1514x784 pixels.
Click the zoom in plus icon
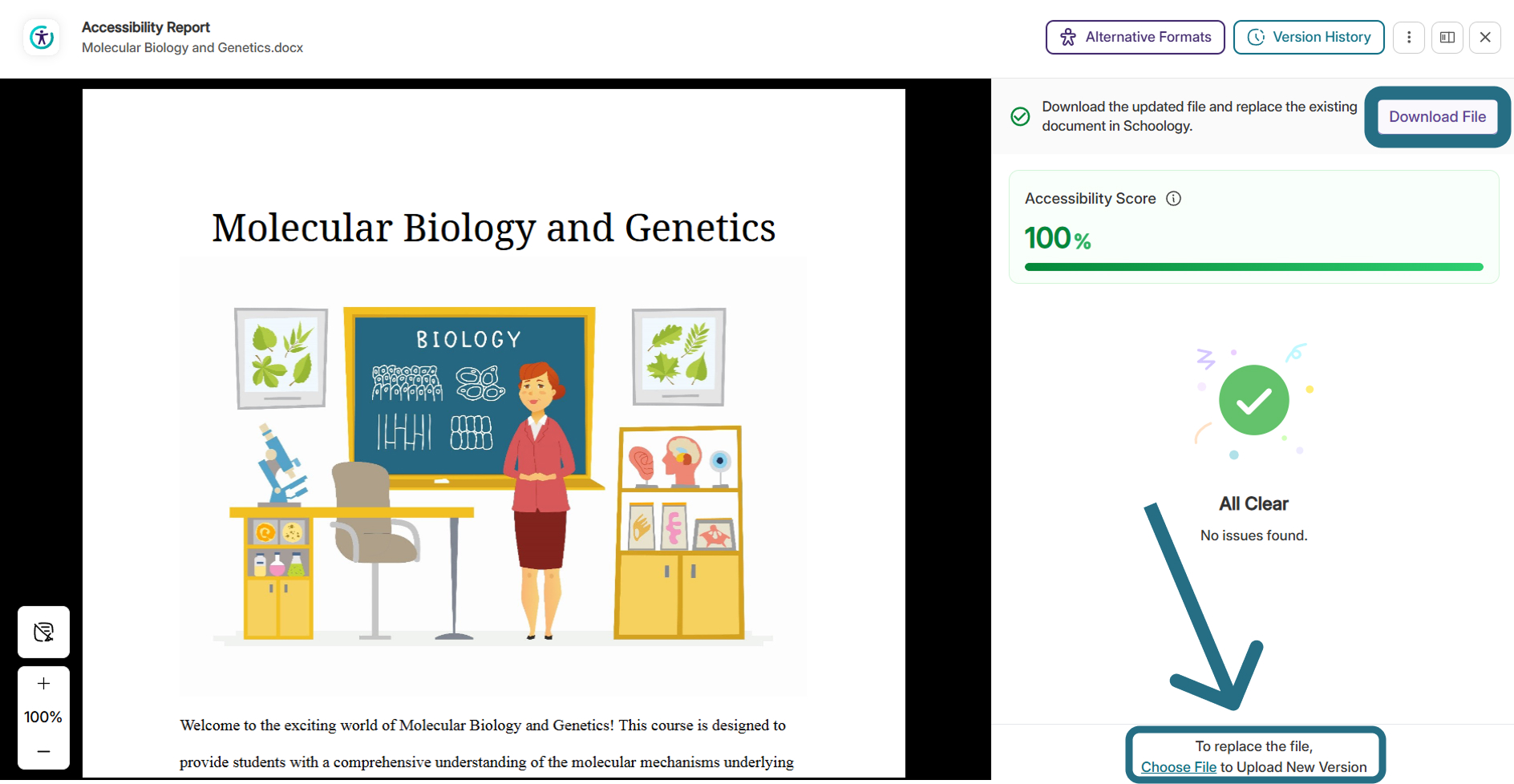(x=43, y=684)
